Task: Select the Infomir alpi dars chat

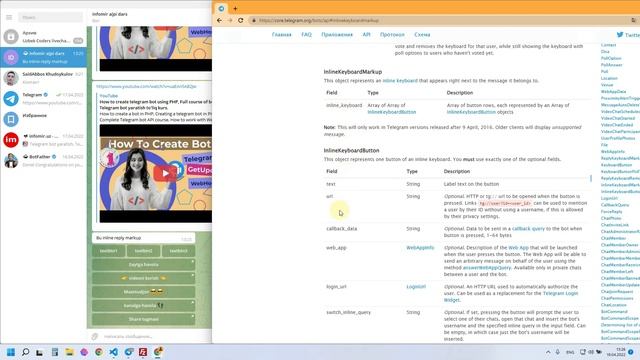Action: (43, 57)
